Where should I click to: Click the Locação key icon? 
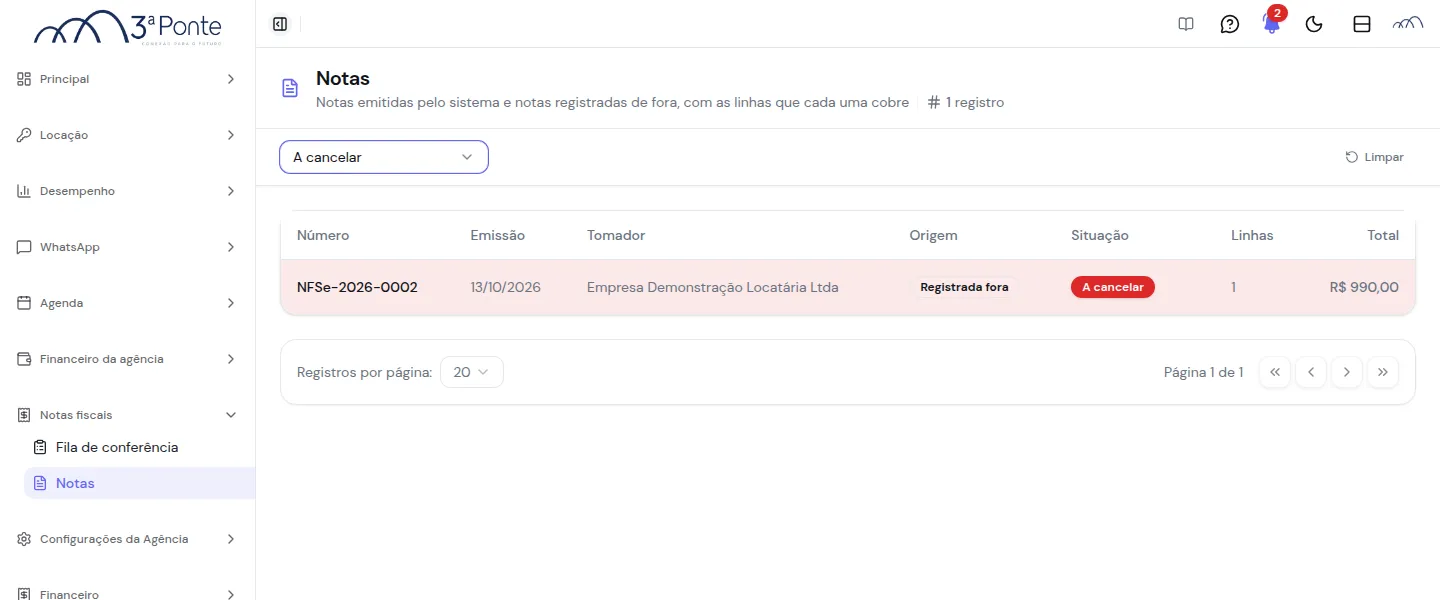tap(24, 135)
